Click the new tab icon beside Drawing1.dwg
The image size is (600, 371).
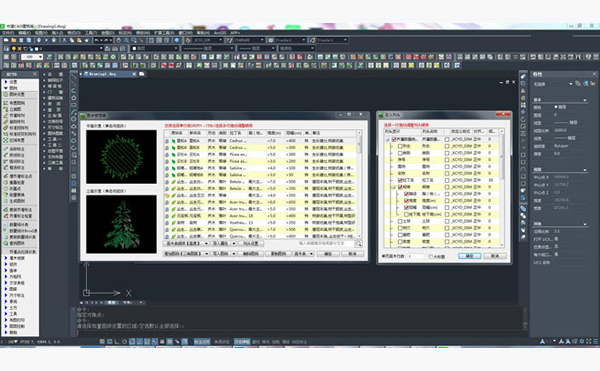[142, 74]
